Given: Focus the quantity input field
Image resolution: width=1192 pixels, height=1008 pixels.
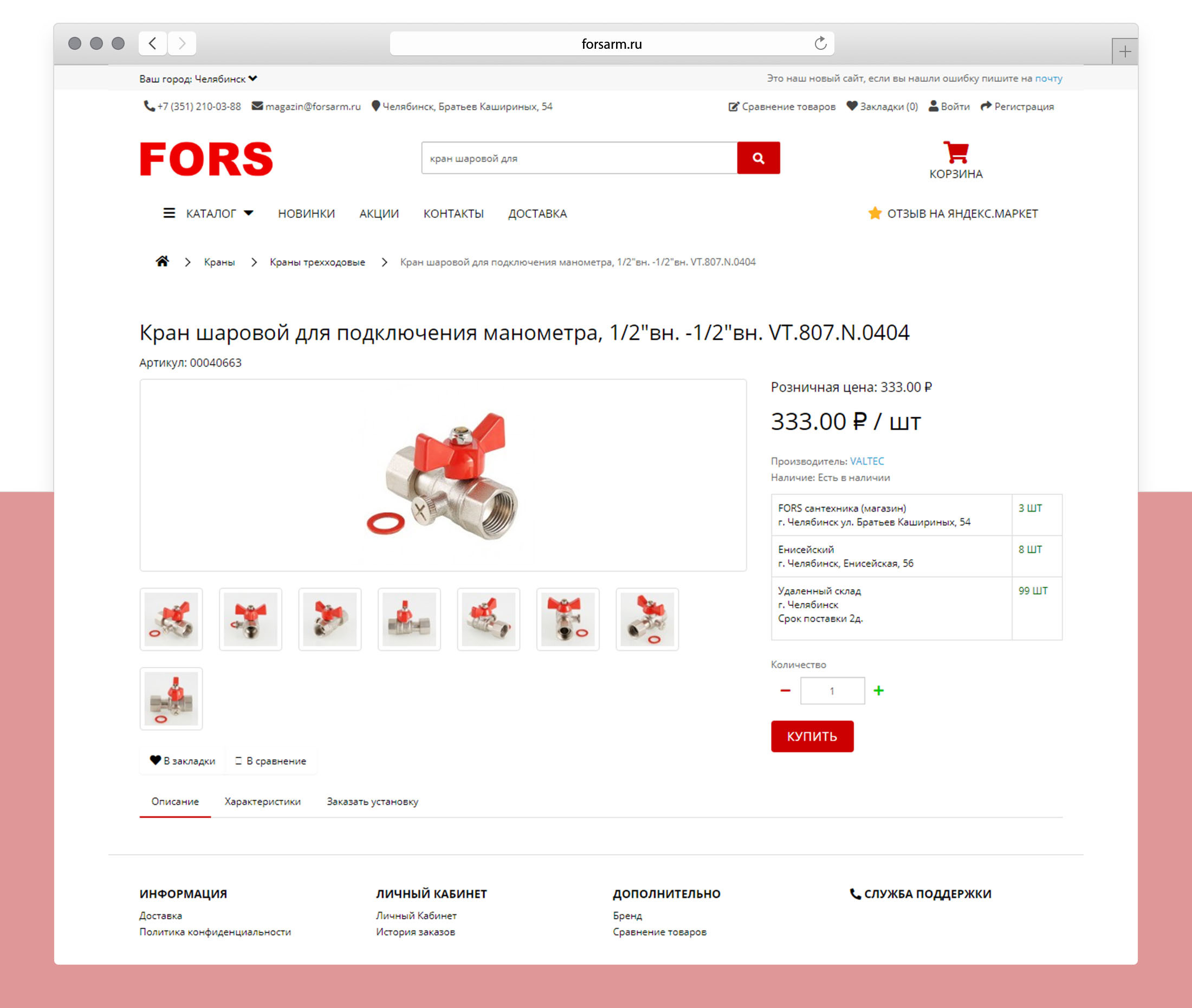Looking at the screenshot, I should pos(832,691).
